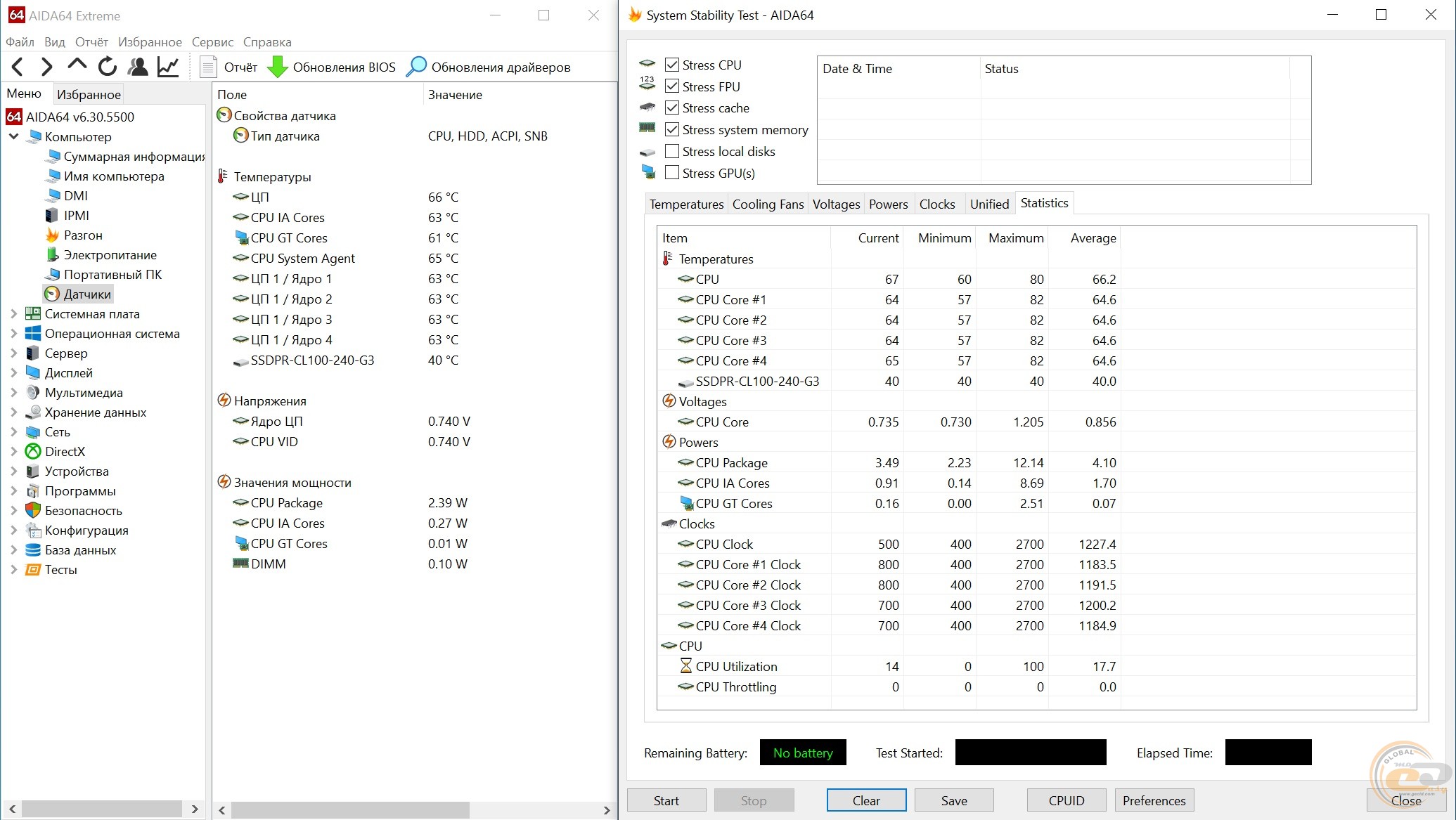Expand the Конфигурация tree node

13,531
